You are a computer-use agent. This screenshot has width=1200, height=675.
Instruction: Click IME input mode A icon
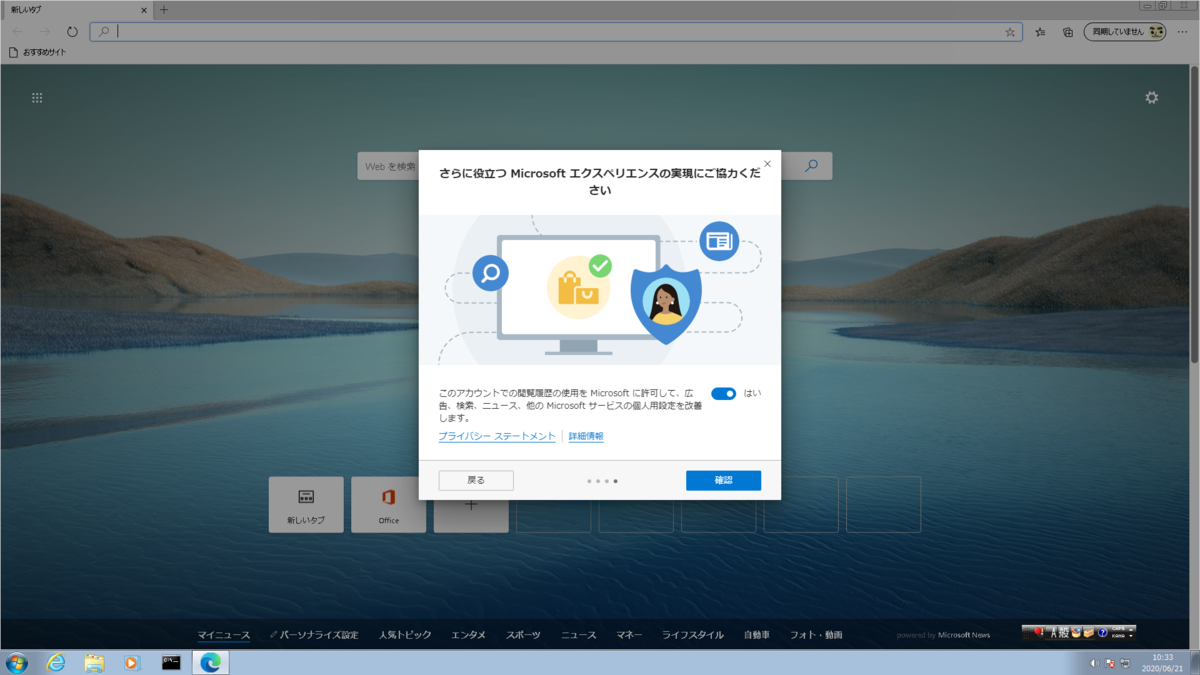coord(1053,633)
